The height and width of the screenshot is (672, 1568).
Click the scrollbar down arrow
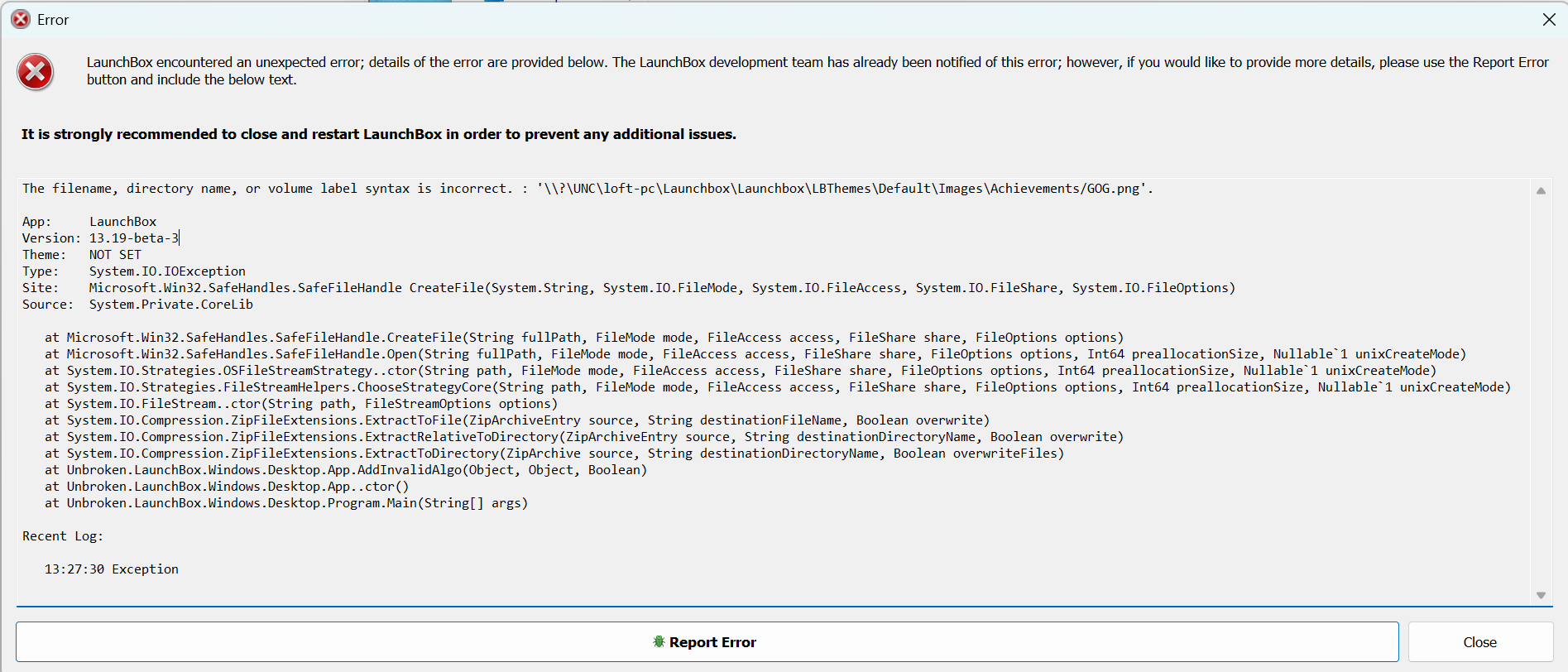1541,595
